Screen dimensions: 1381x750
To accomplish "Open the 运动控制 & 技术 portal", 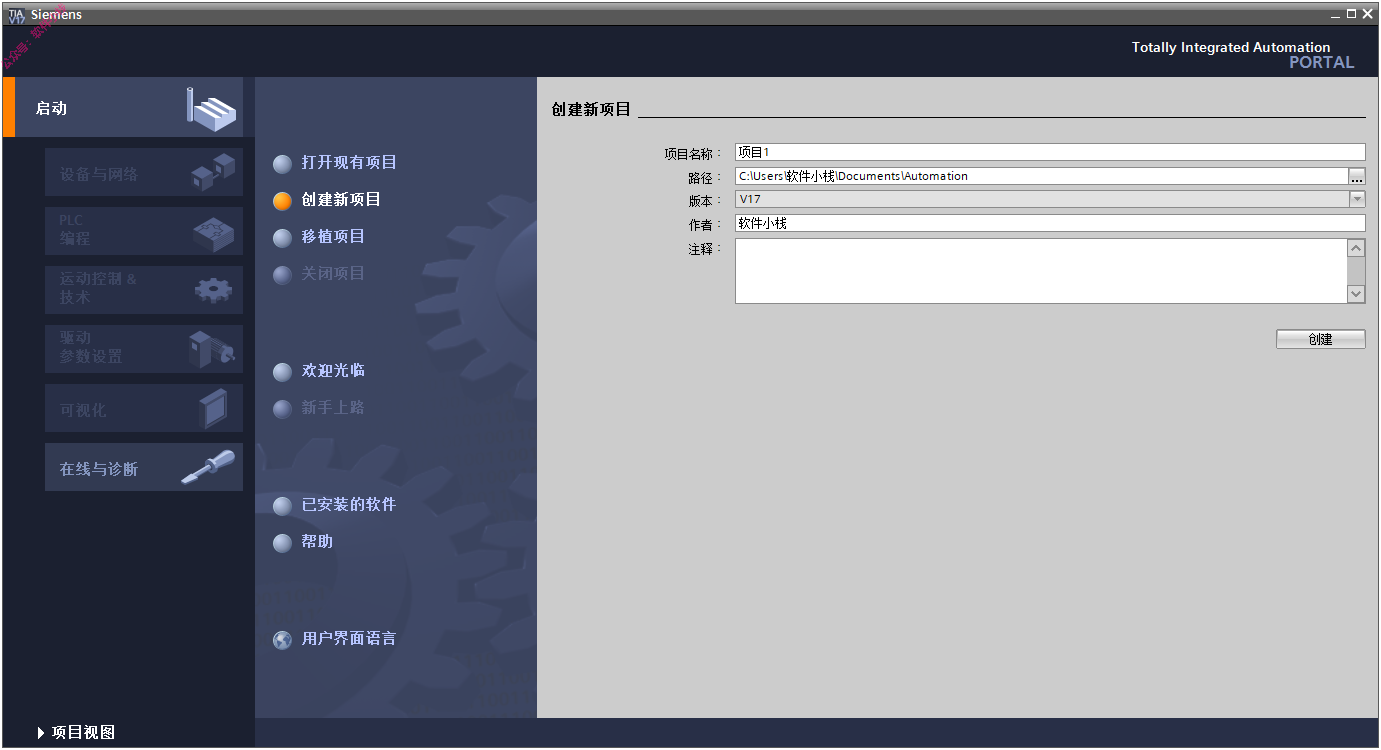I will [144, 290].
